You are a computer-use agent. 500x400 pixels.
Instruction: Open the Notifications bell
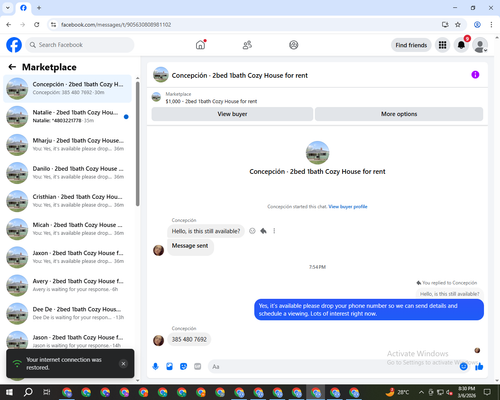click(x=461, y=45)
